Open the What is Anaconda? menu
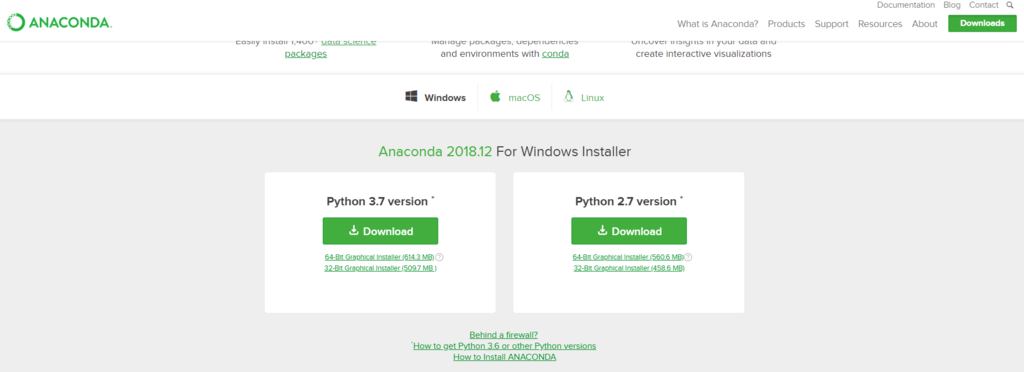 click(717, 23)
